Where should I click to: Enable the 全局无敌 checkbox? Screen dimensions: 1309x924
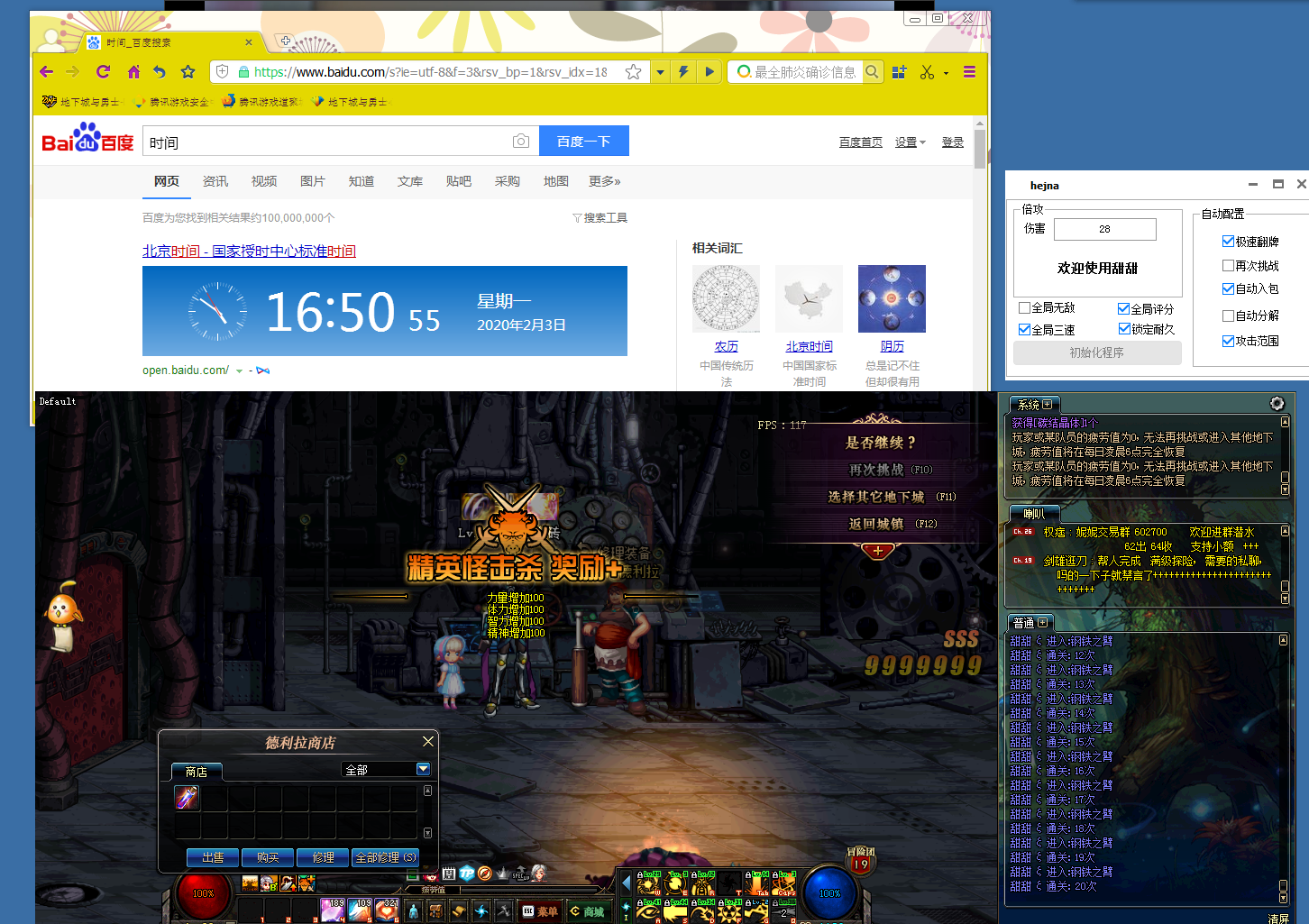pyautogui.click(x=1024, y=307)
